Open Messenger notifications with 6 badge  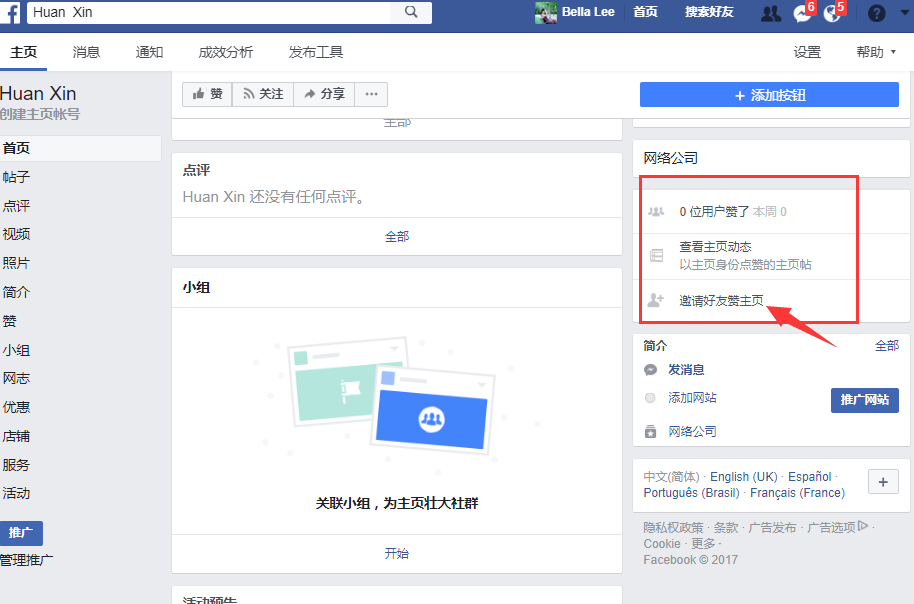tap(803, 13)
